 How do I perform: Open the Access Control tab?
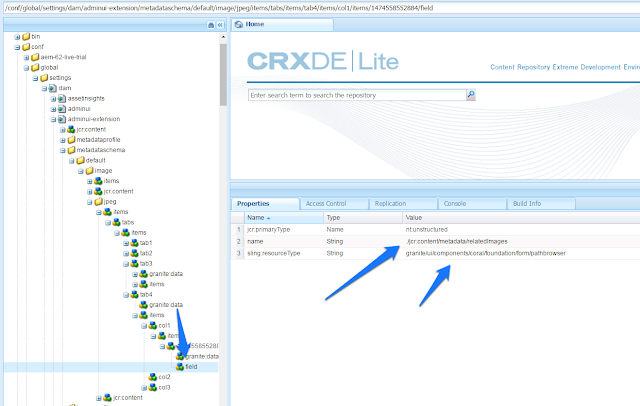pos(334,204)
